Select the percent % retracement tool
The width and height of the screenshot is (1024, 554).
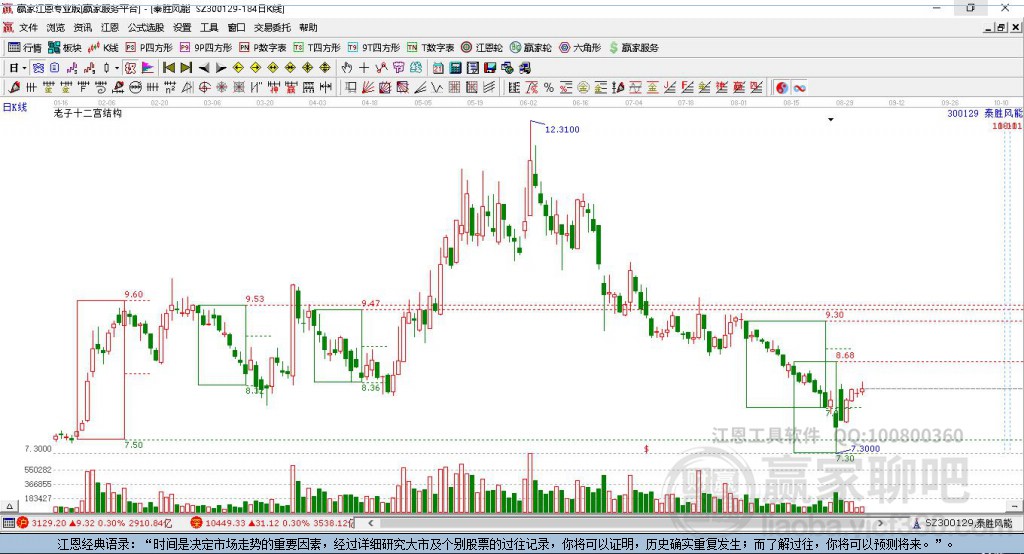[x=549, y=88]
